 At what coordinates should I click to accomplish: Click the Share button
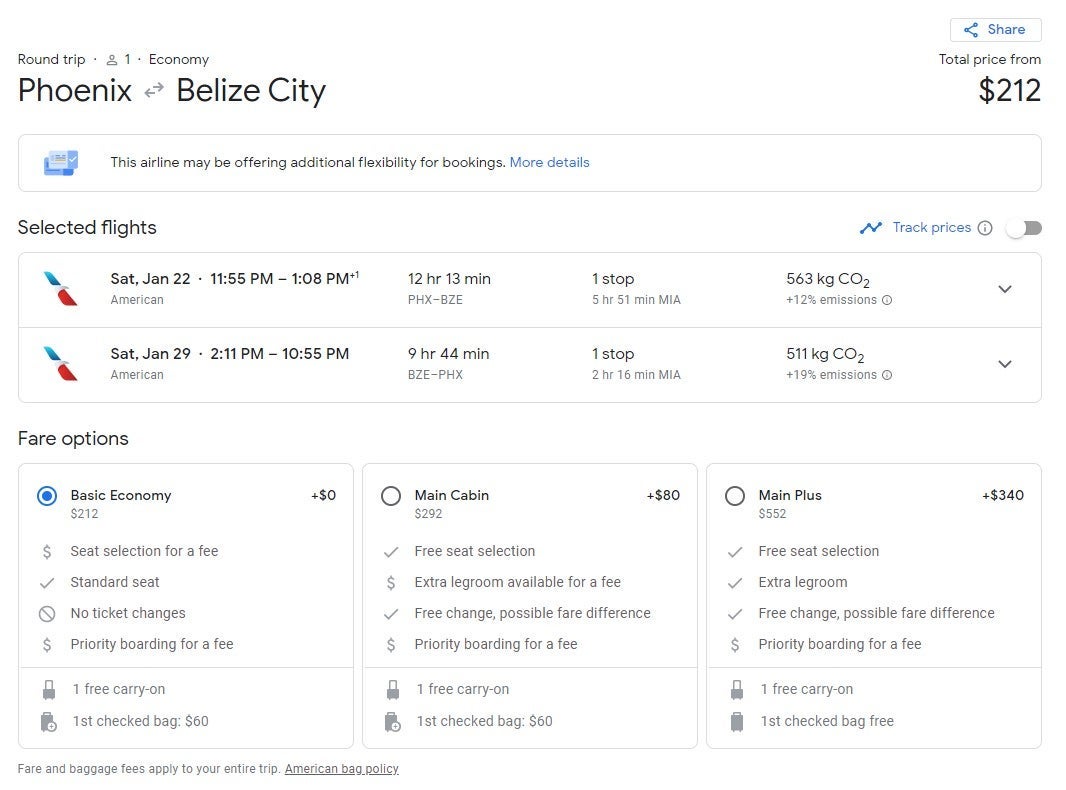(994, 30)
